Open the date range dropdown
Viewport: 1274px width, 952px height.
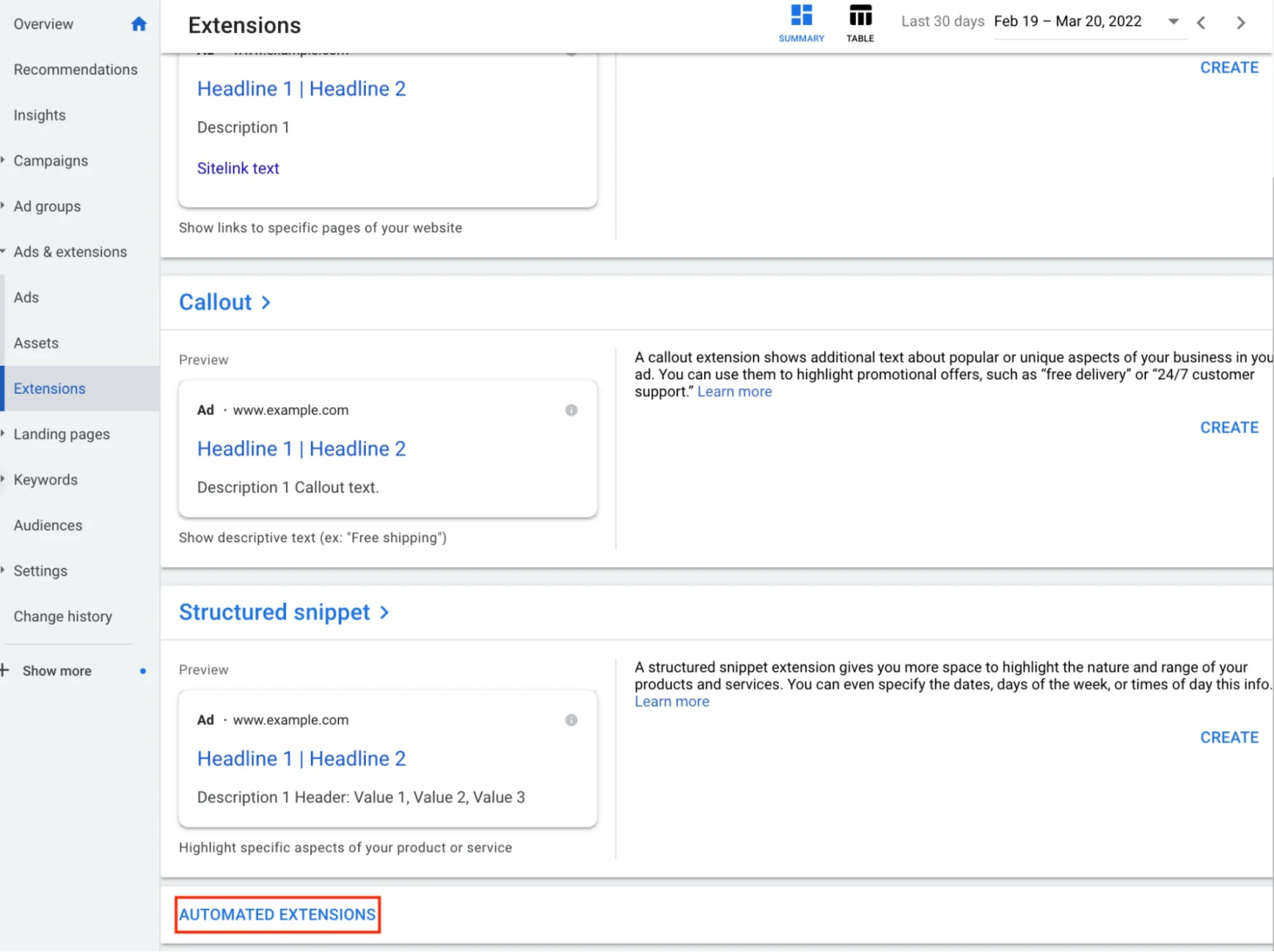pyautogui.click(x=1173, y=22)
